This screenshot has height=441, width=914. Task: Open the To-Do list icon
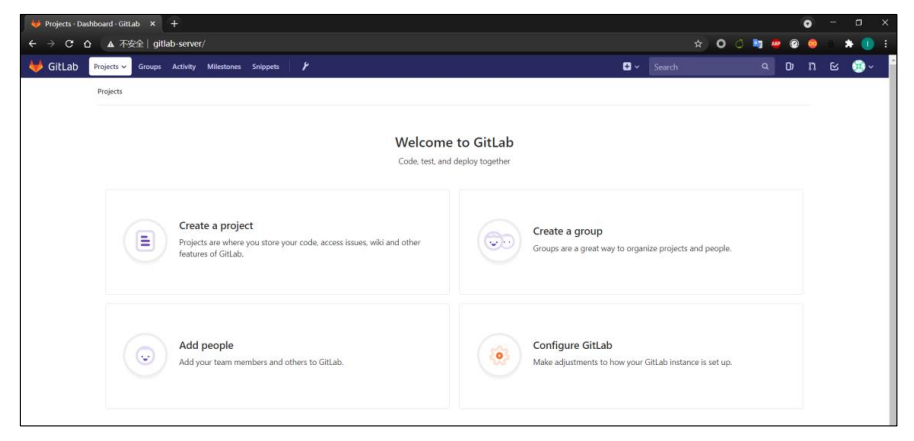coord(834,67)
